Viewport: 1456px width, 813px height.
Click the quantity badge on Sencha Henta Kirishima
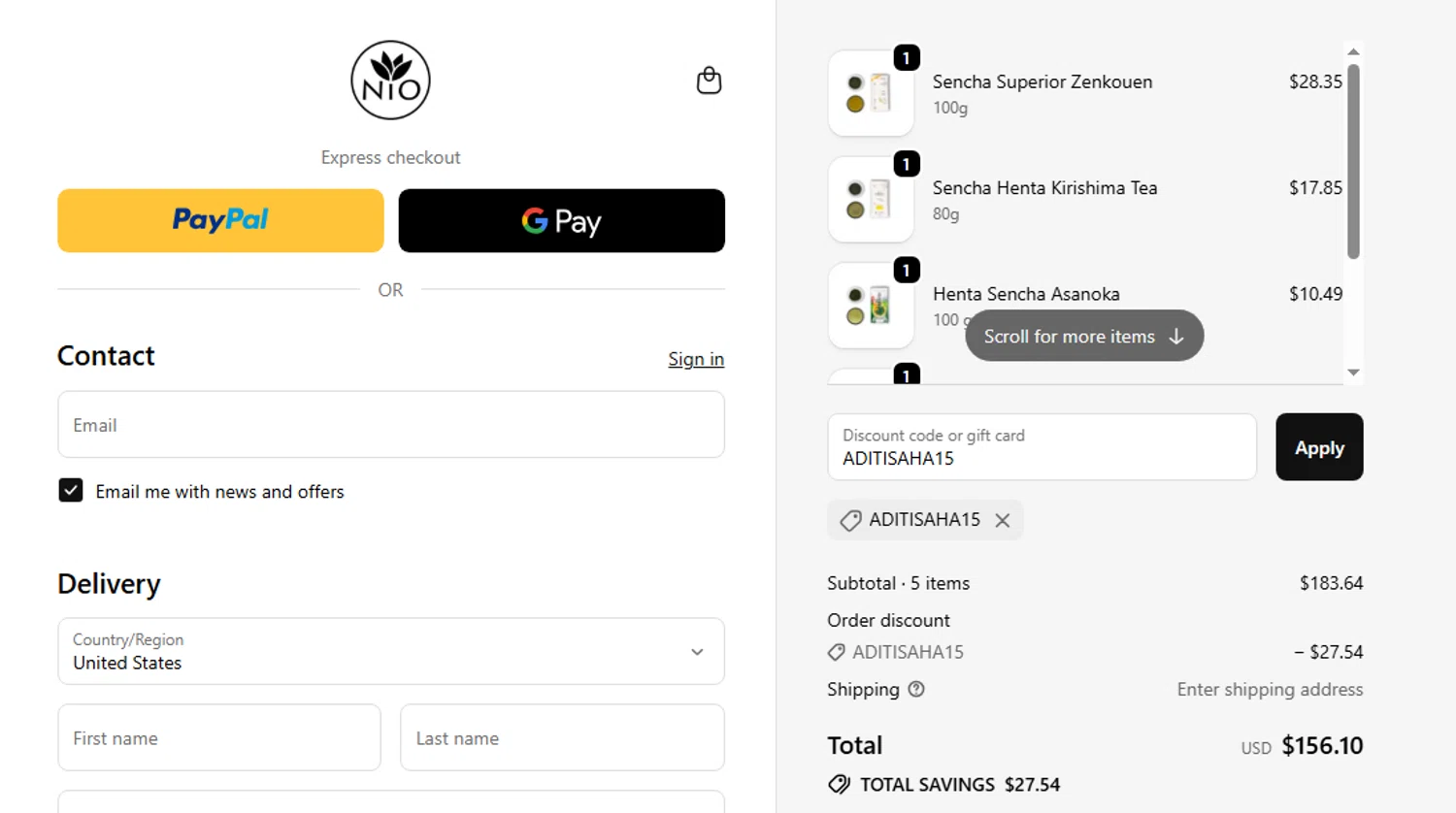pos(907,164)
